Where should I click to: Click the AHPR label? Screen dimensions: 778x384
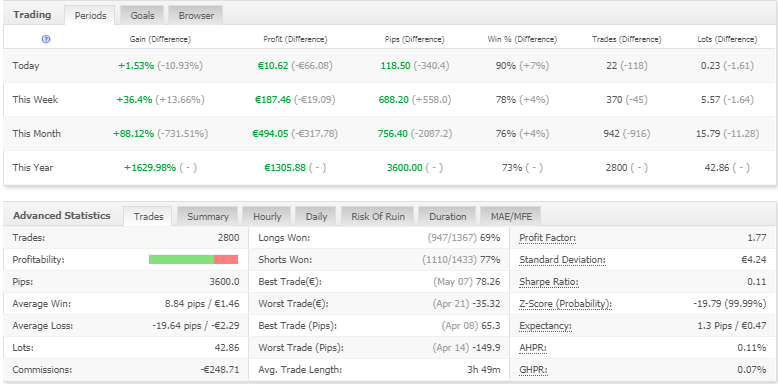(533, 348)
